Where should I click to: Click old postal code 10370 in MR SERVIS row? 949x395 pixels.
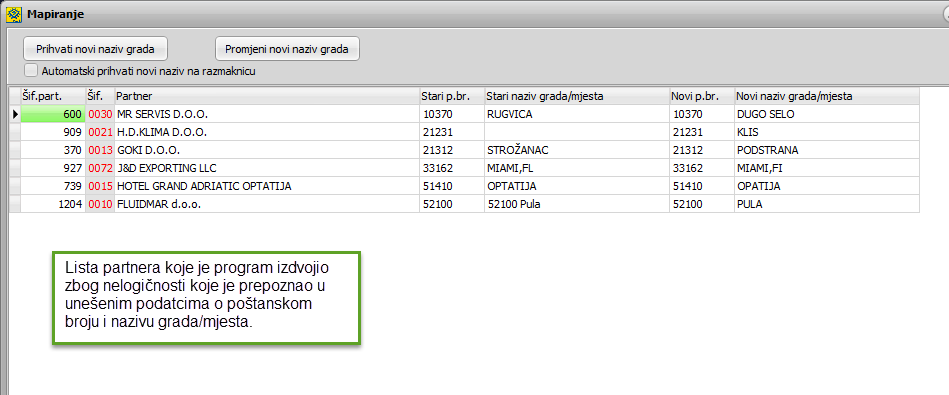click(x=452, y=114)
